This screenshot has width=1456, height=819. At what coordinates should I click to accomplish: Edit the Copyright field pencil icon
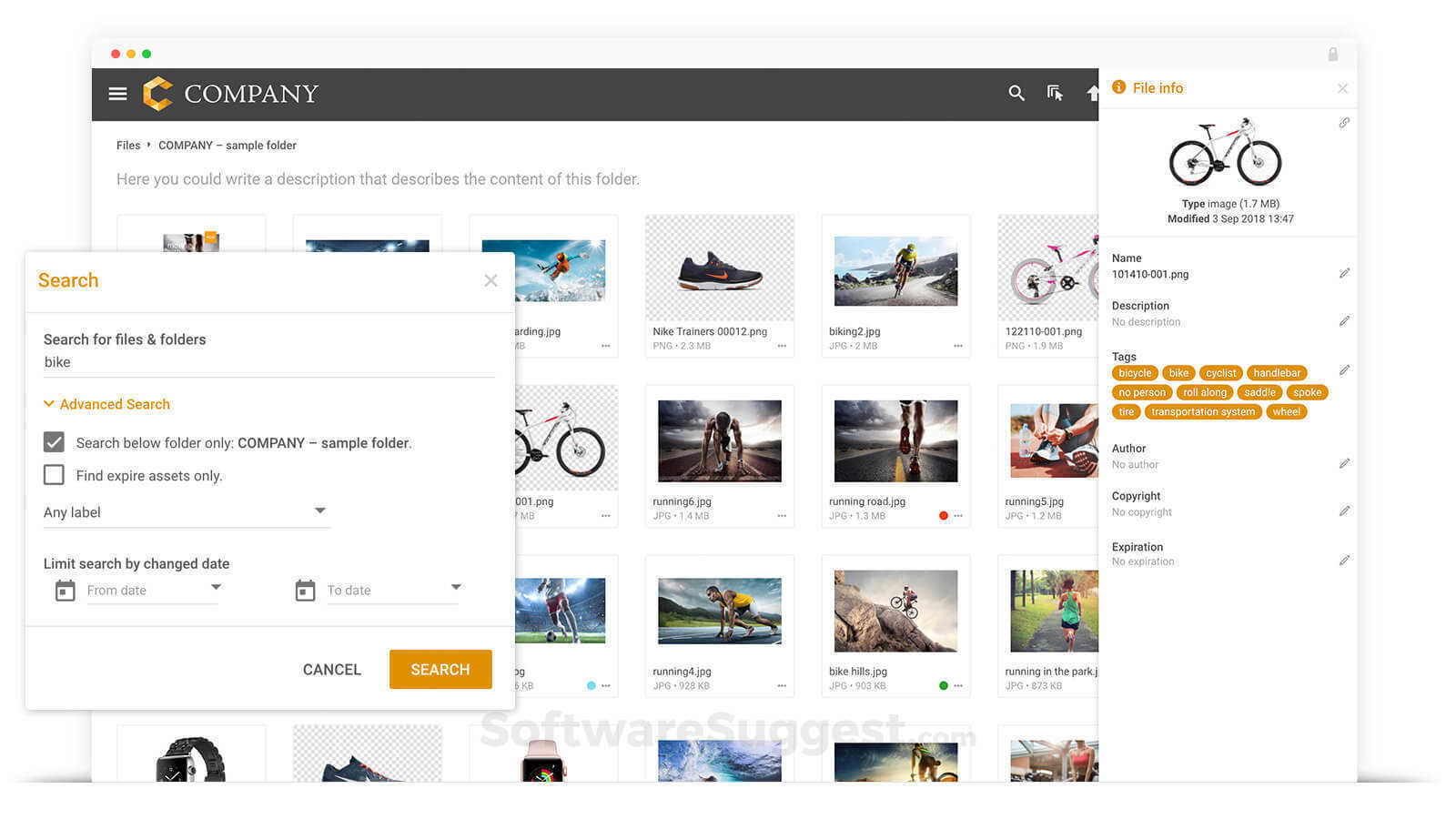[x=1344, y=511]
